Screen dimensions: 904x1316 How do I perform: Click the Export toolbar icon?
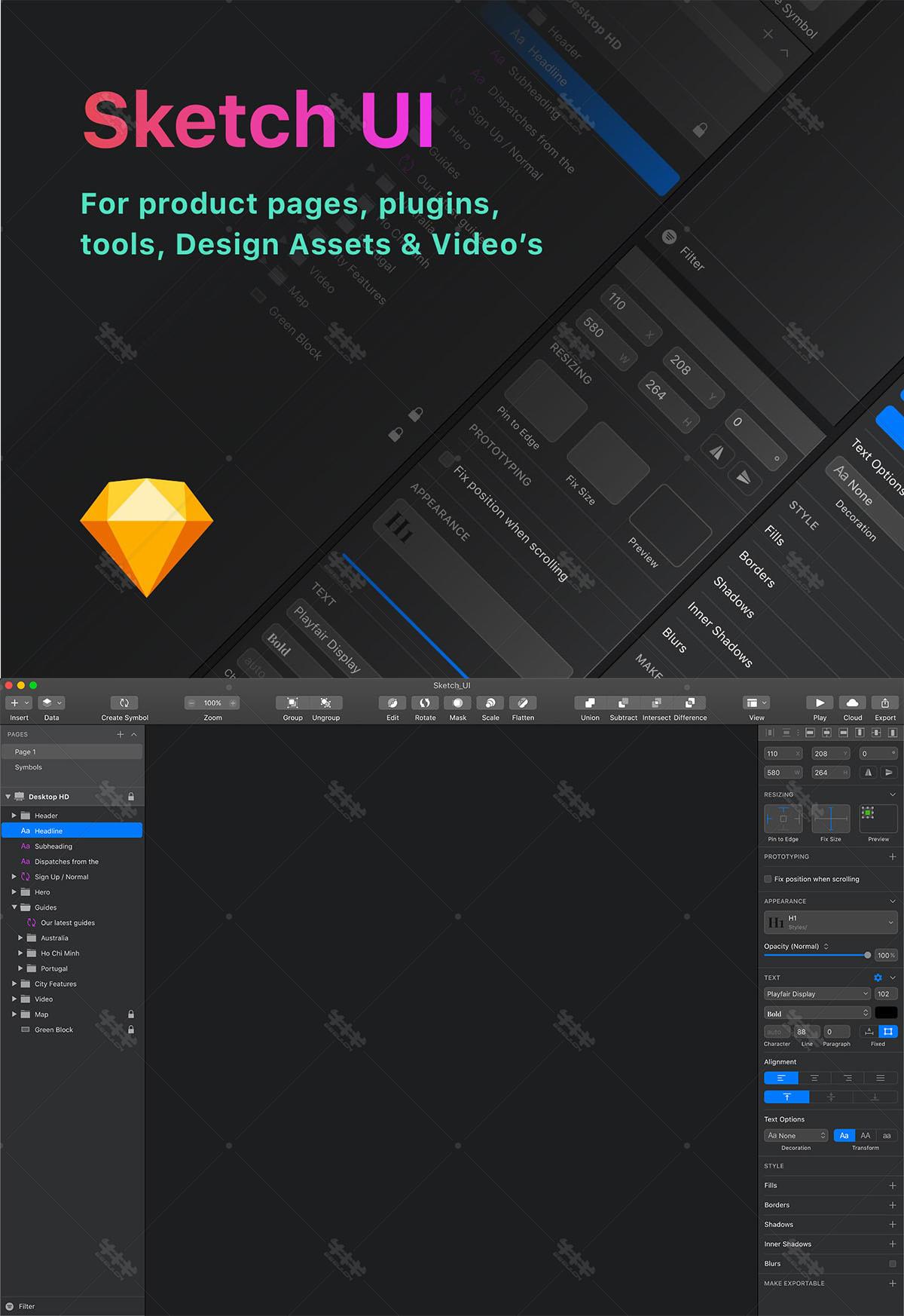[885, 702]
